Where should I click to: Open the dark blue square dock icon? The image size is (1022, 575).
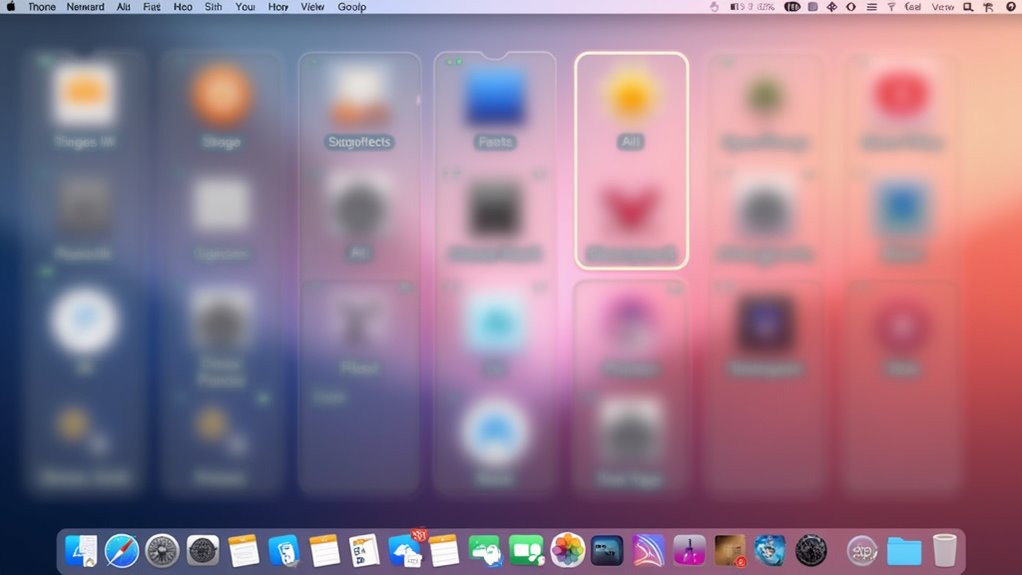click(607, 551)
